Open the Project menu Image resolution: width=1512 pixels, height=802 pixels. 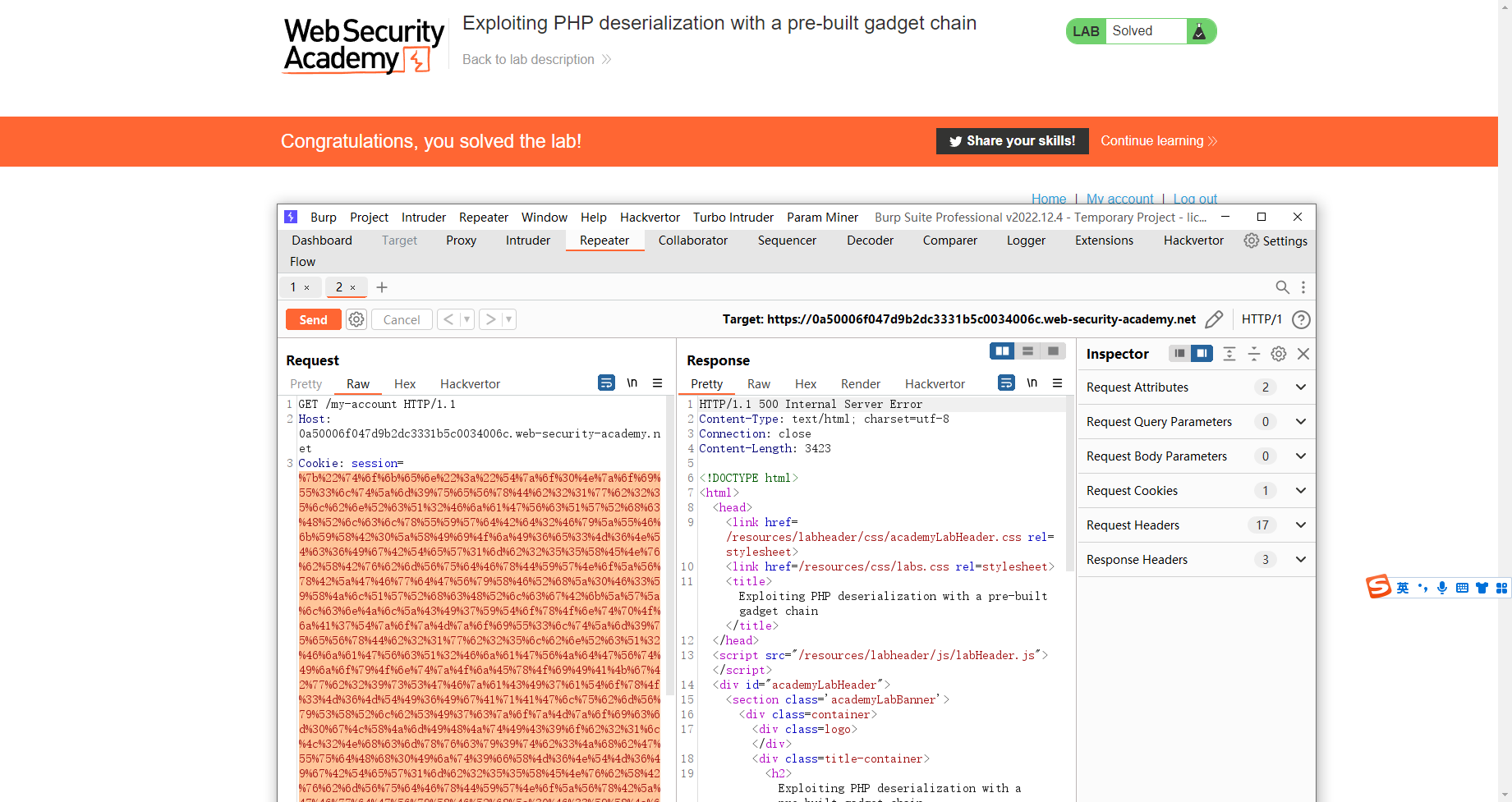(369, 218)
